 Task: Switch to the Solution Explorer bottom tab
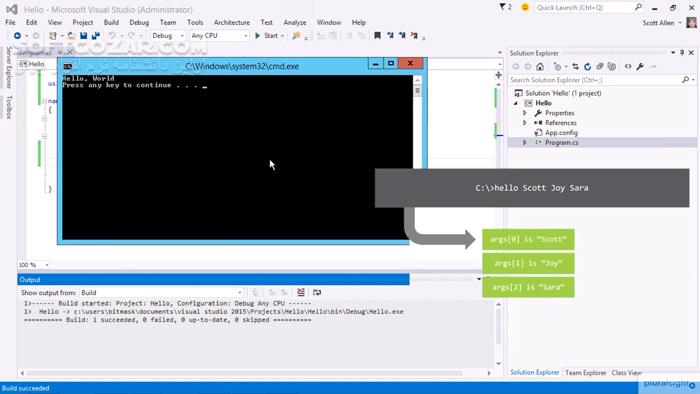pos(534,372)
